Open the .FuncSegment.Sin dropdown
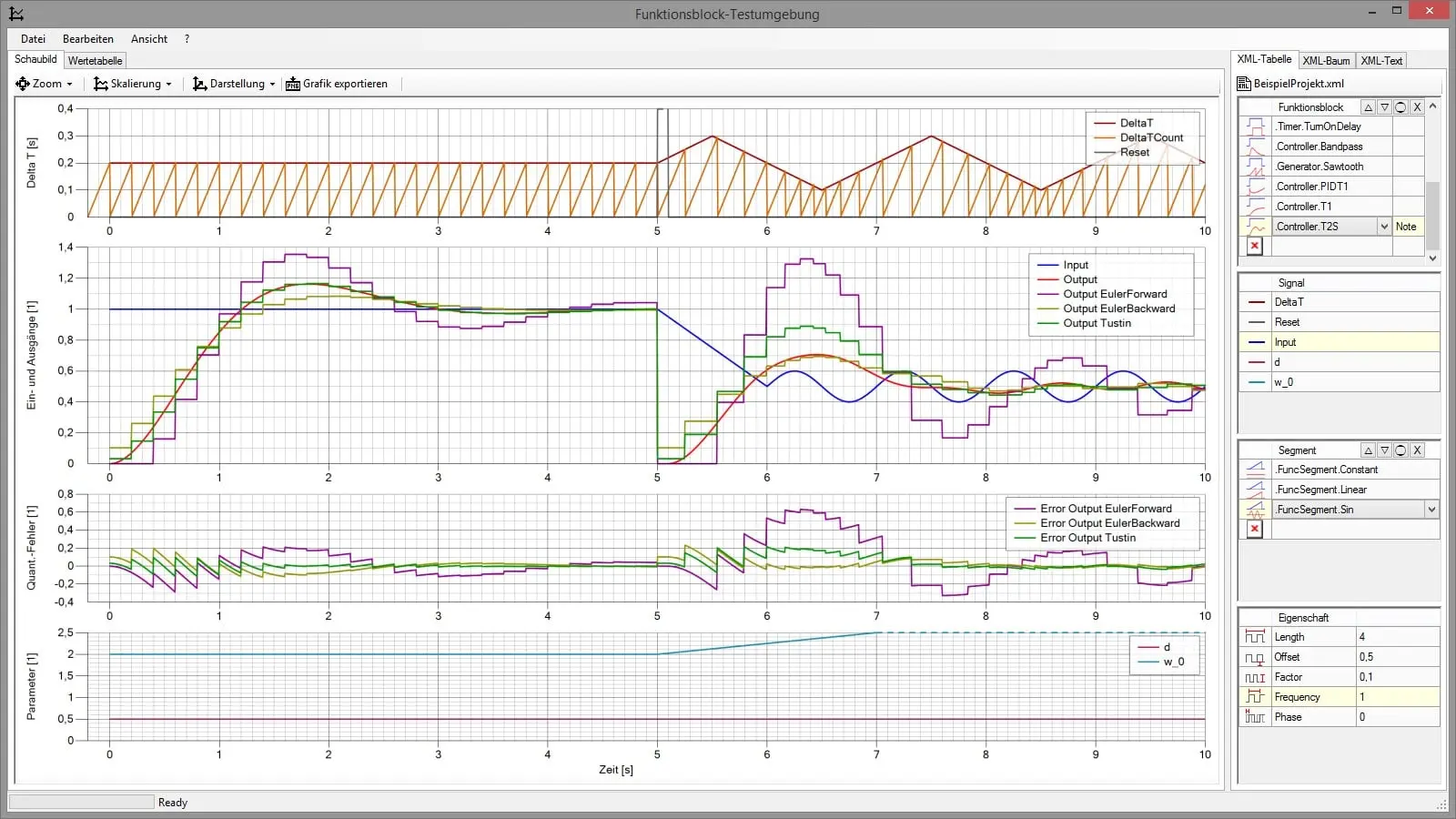Image resolution: width=1456 pixels, height=819 pixels. [1431, 509]
